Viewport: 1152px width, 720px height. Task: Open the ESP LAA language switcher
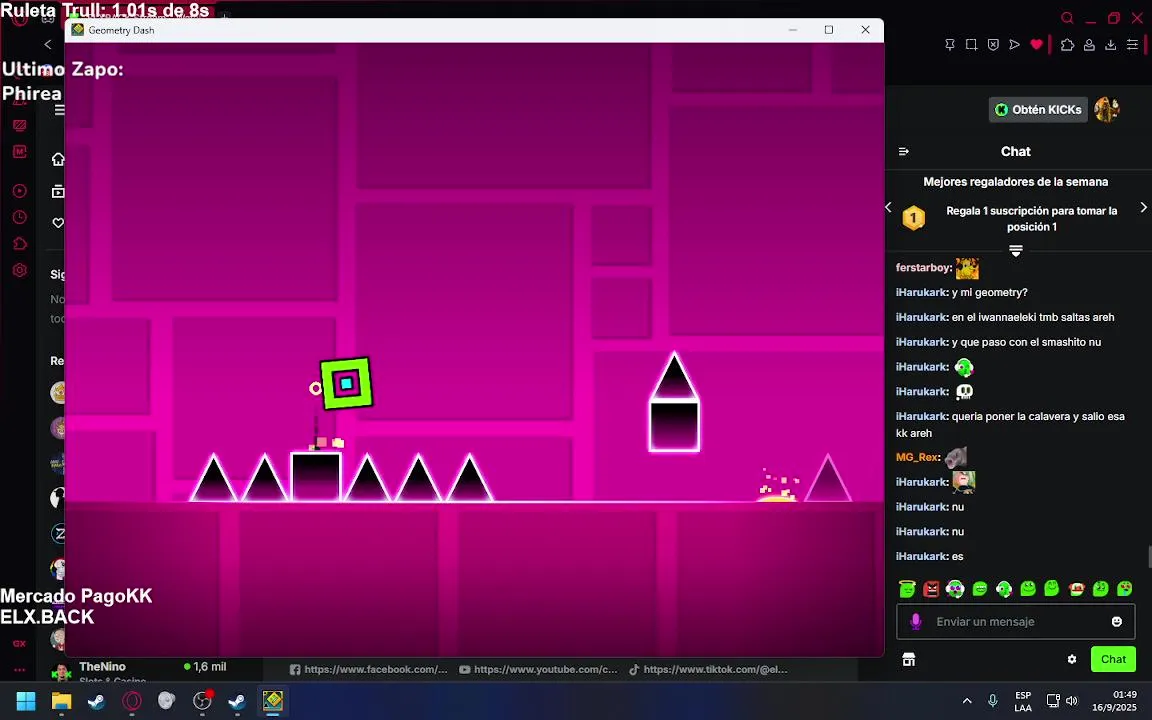pyautogui.click(x=1023, y=701)
